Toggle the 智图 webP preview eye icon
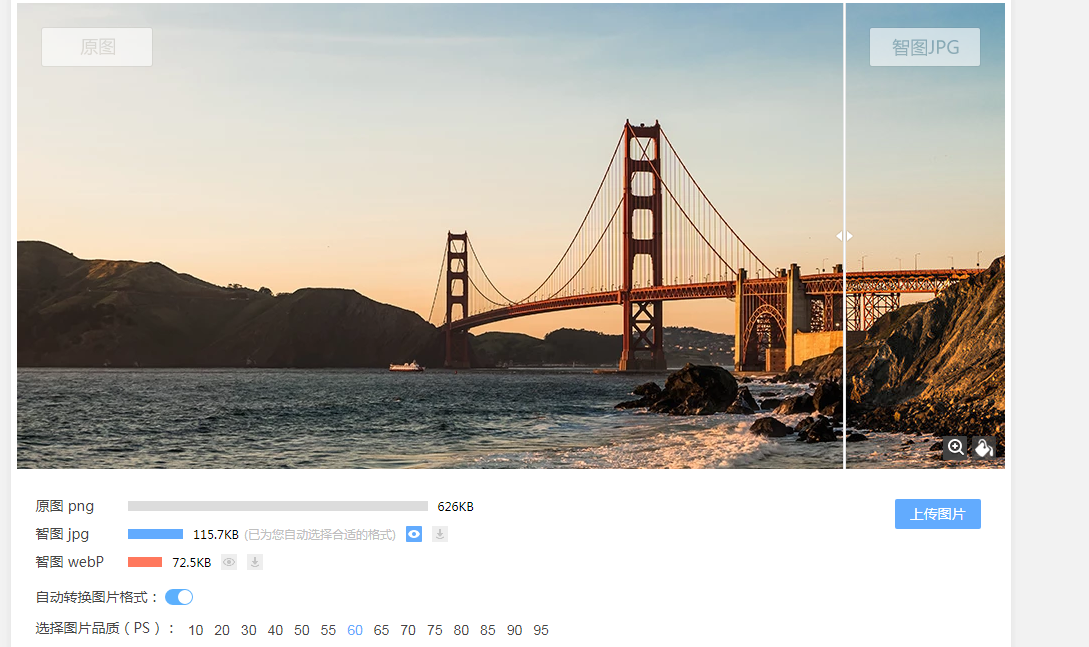This screenshot has height=647, width=1089. click(229, 562)
